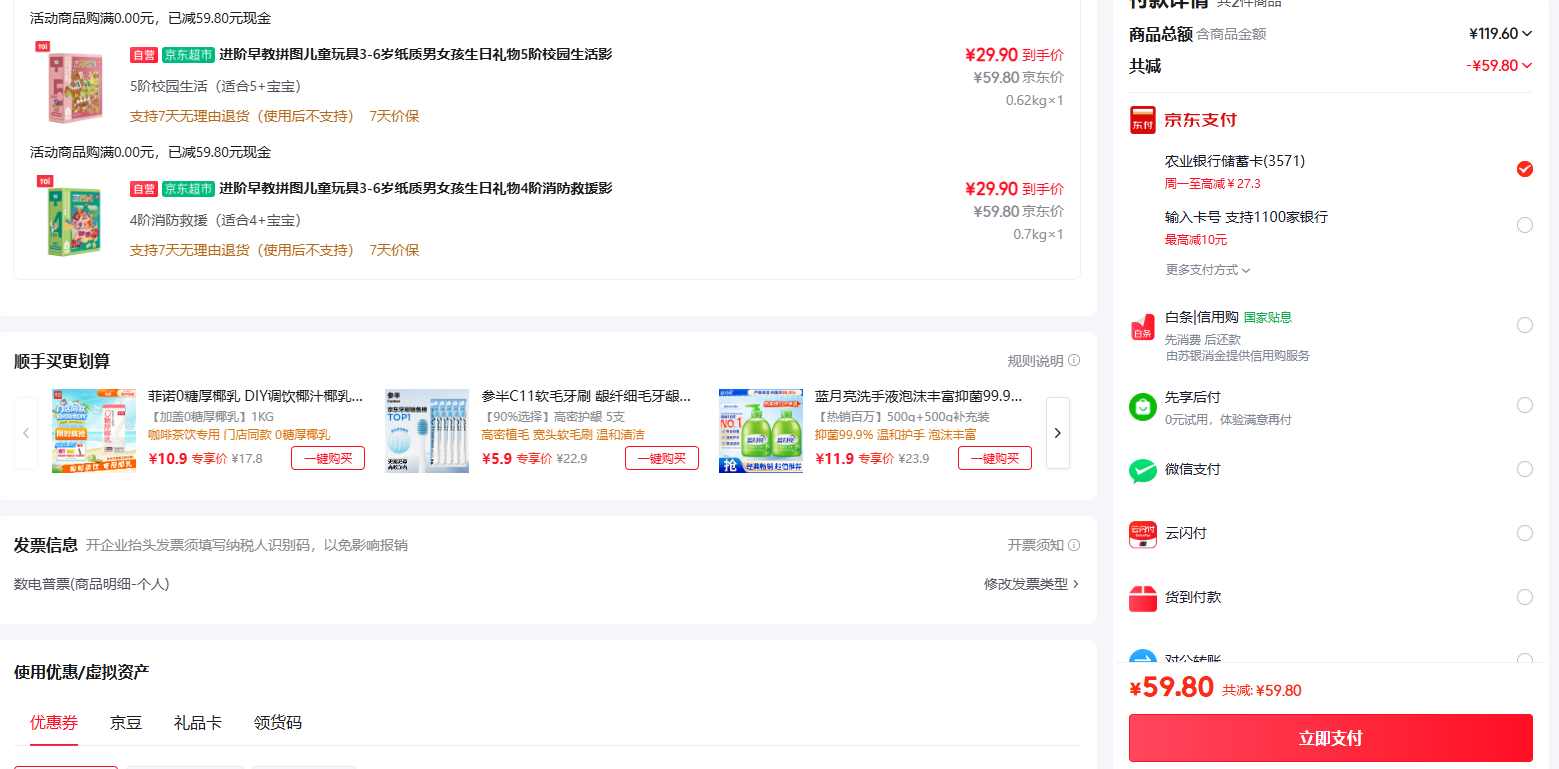Click 0.7kg×1 quantity text
The height and width of the screenshot is (769, 1559).
point(1039,235)
